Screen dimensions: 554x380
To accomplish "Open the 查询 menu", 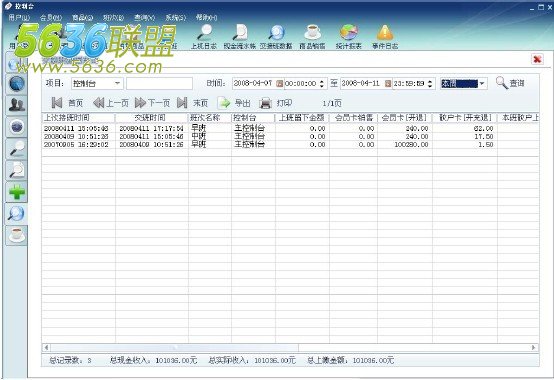I will [x=145, y=17].
